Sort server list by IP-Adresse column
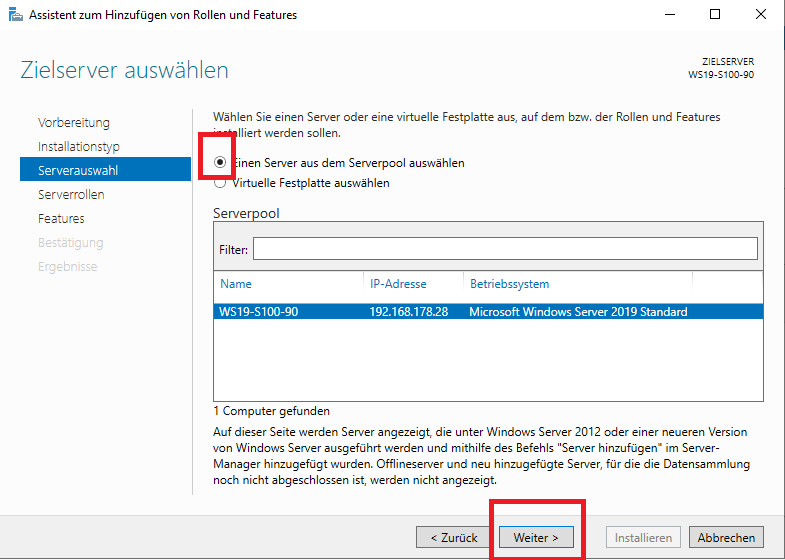Screen dimensions: 785x560 coord(400,284)
